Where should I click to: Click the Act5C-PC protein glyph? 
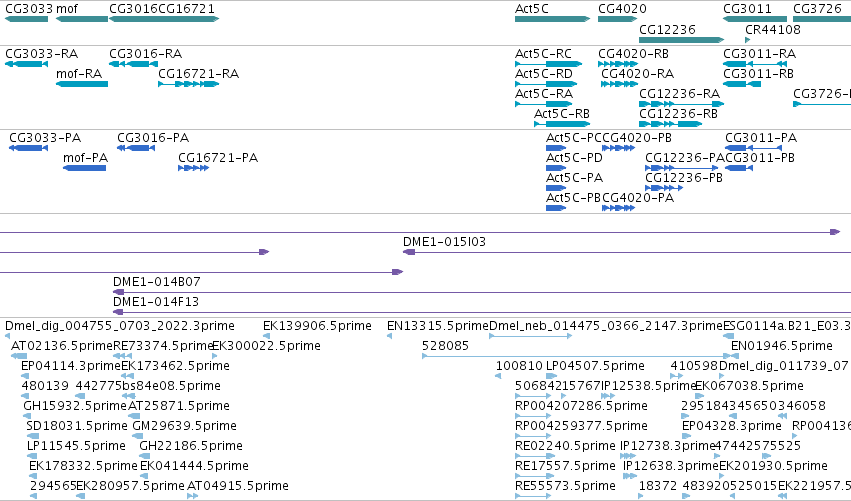click(556, 148)
